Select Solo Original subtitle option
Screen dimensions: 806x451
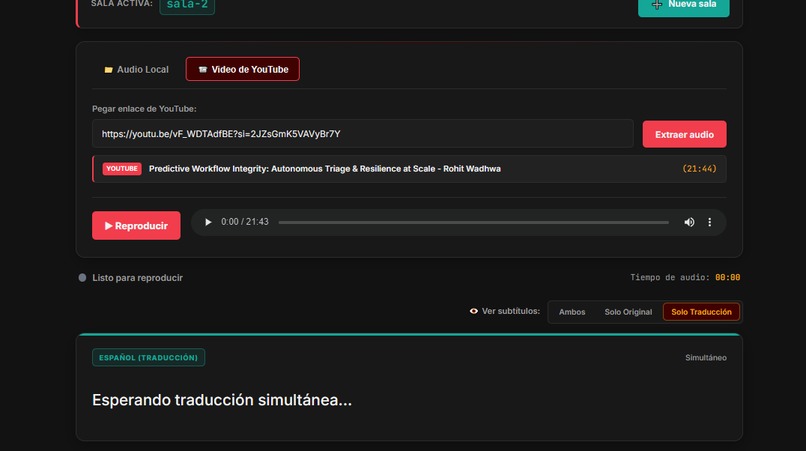(628, 312)
